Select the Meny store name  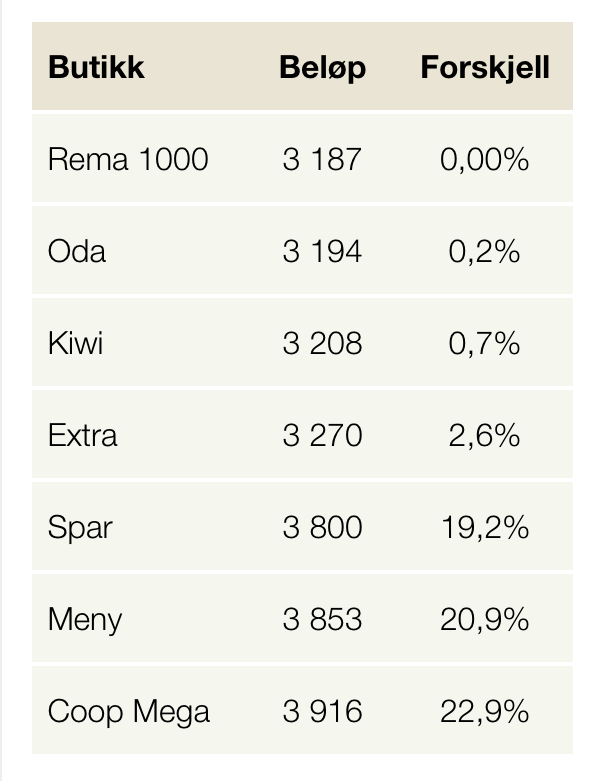(x=85, y=620)
